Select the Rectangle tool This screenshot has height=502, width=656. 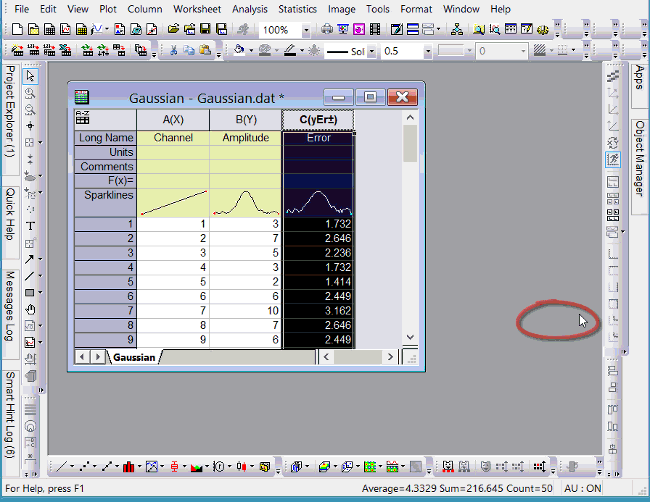pos(29,293)
